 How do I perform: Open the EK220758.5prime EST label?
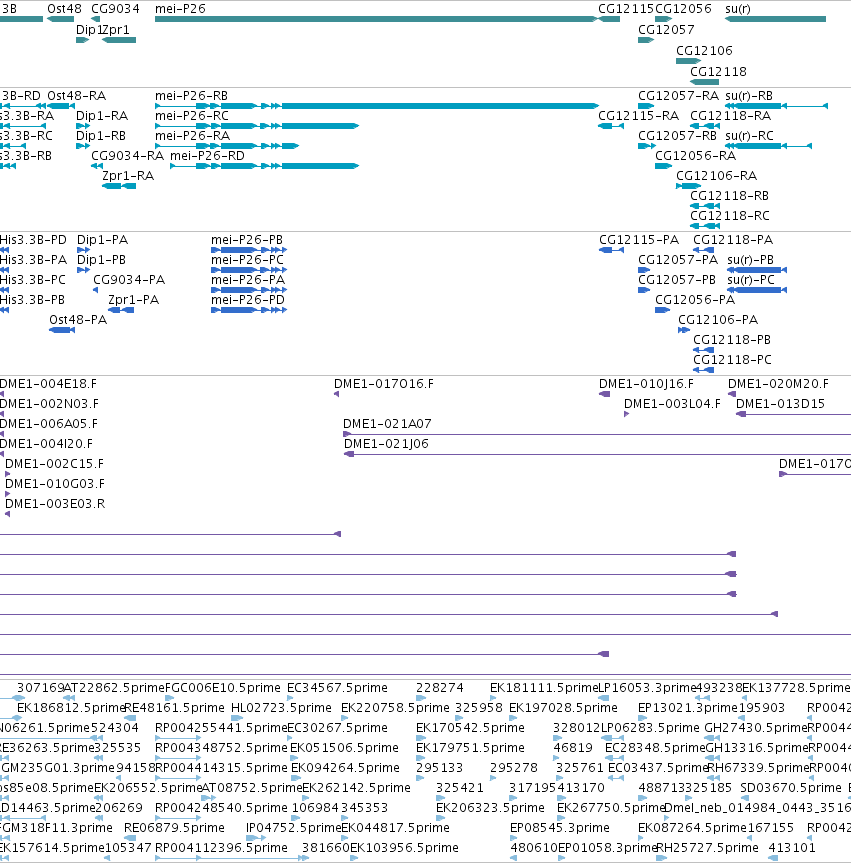395,708
